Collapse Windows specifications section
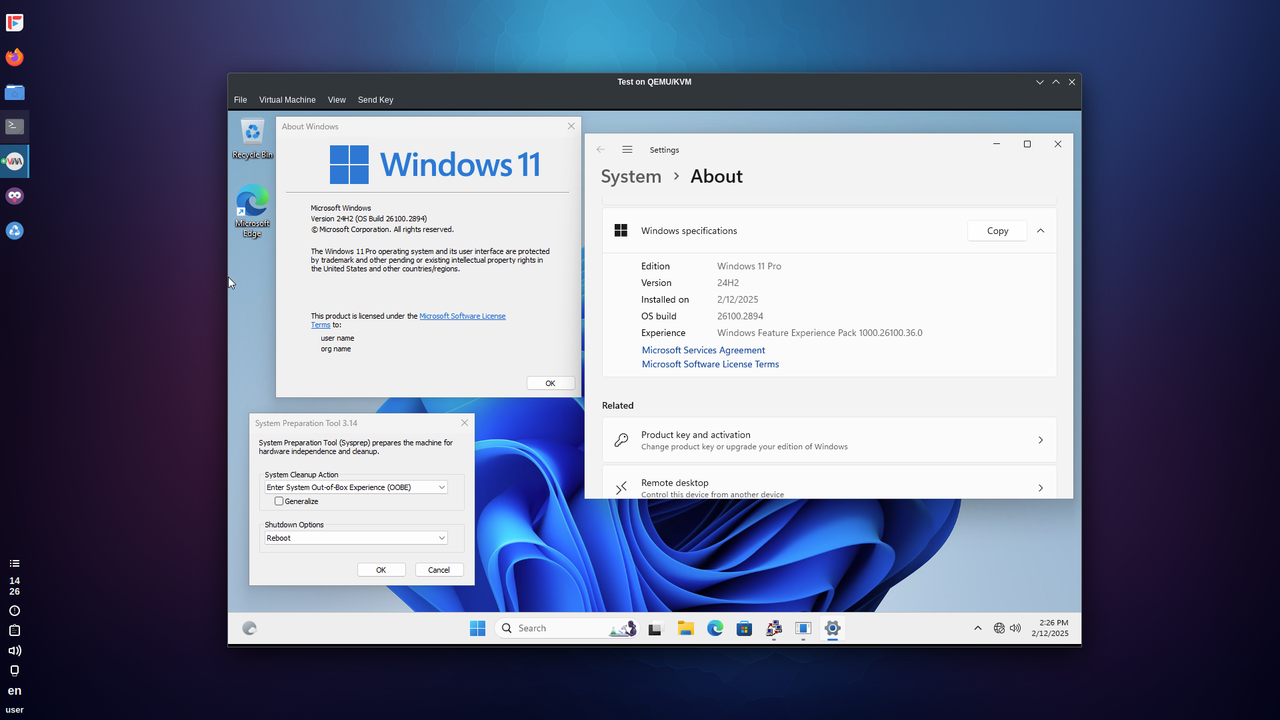This screenshot has height=720, width=1280. point(1040,230)
